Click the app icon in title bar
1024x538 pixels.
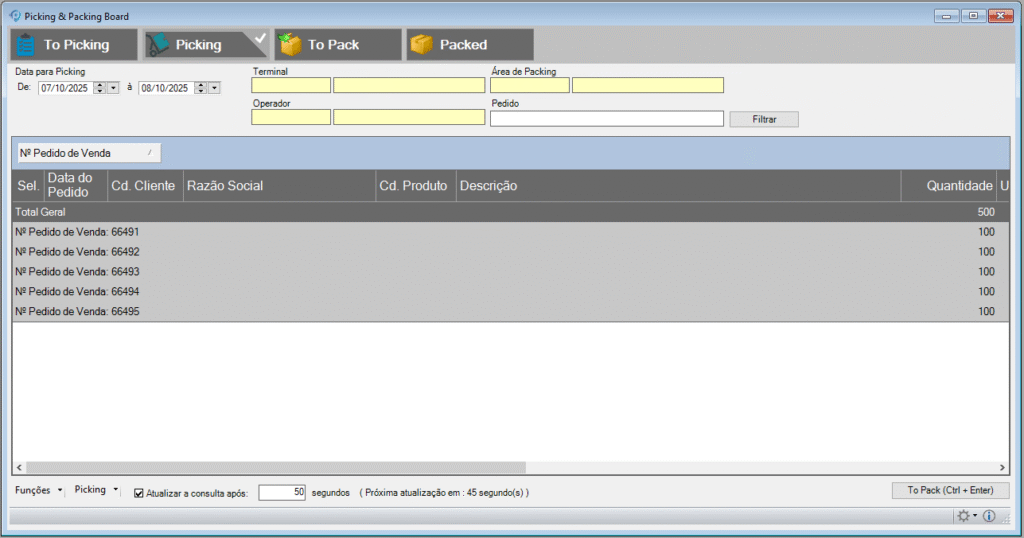pos(15,16)
